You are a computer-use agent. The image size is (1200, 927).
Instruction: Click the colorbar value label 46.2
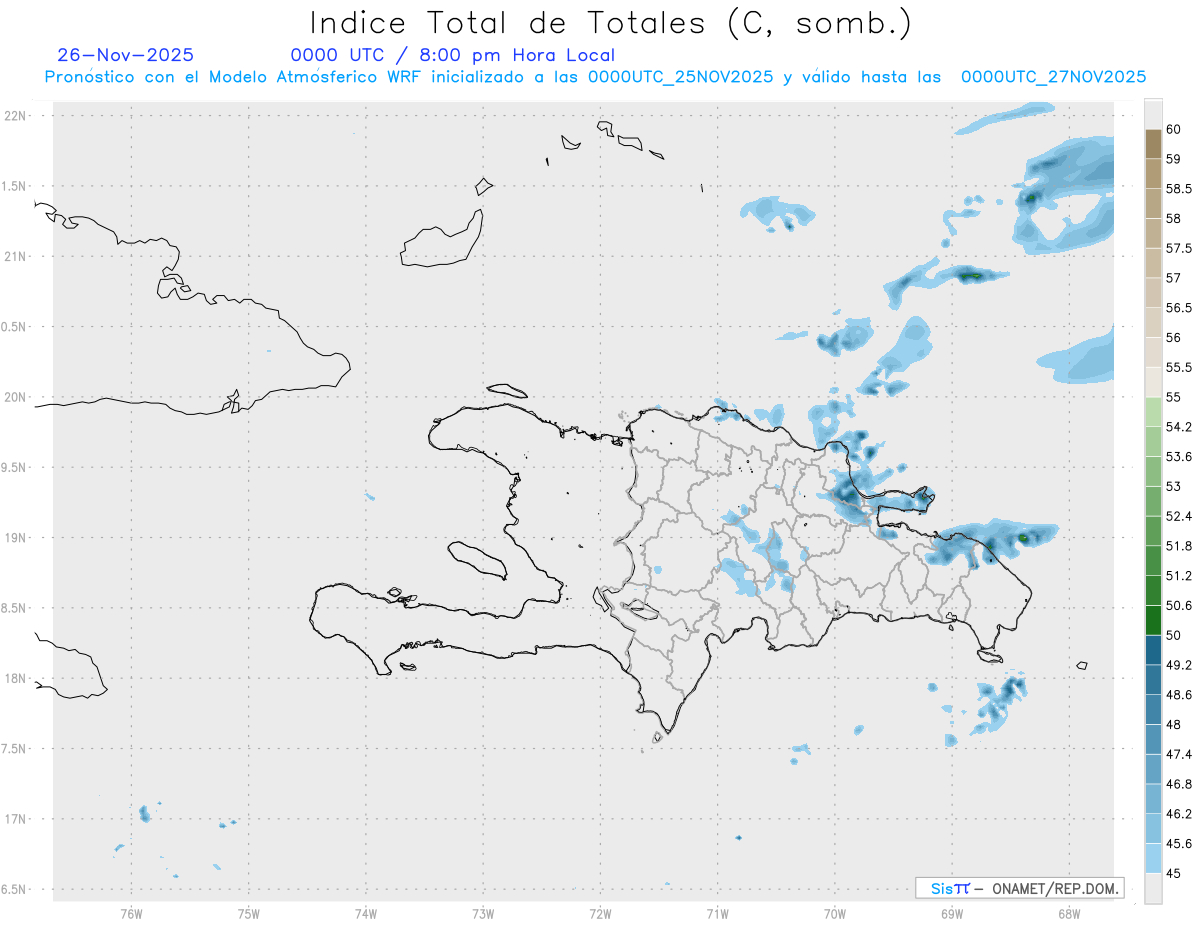point(1179,814)
